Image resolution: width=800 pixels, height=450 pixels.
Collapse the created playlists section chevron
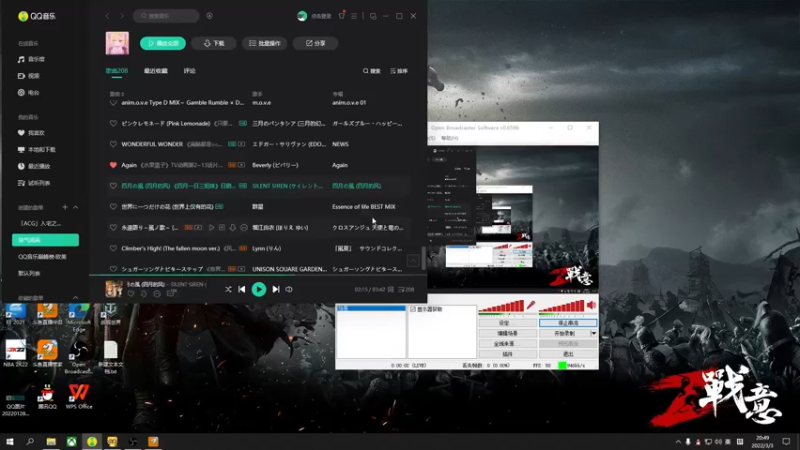[x=76, y=207]
